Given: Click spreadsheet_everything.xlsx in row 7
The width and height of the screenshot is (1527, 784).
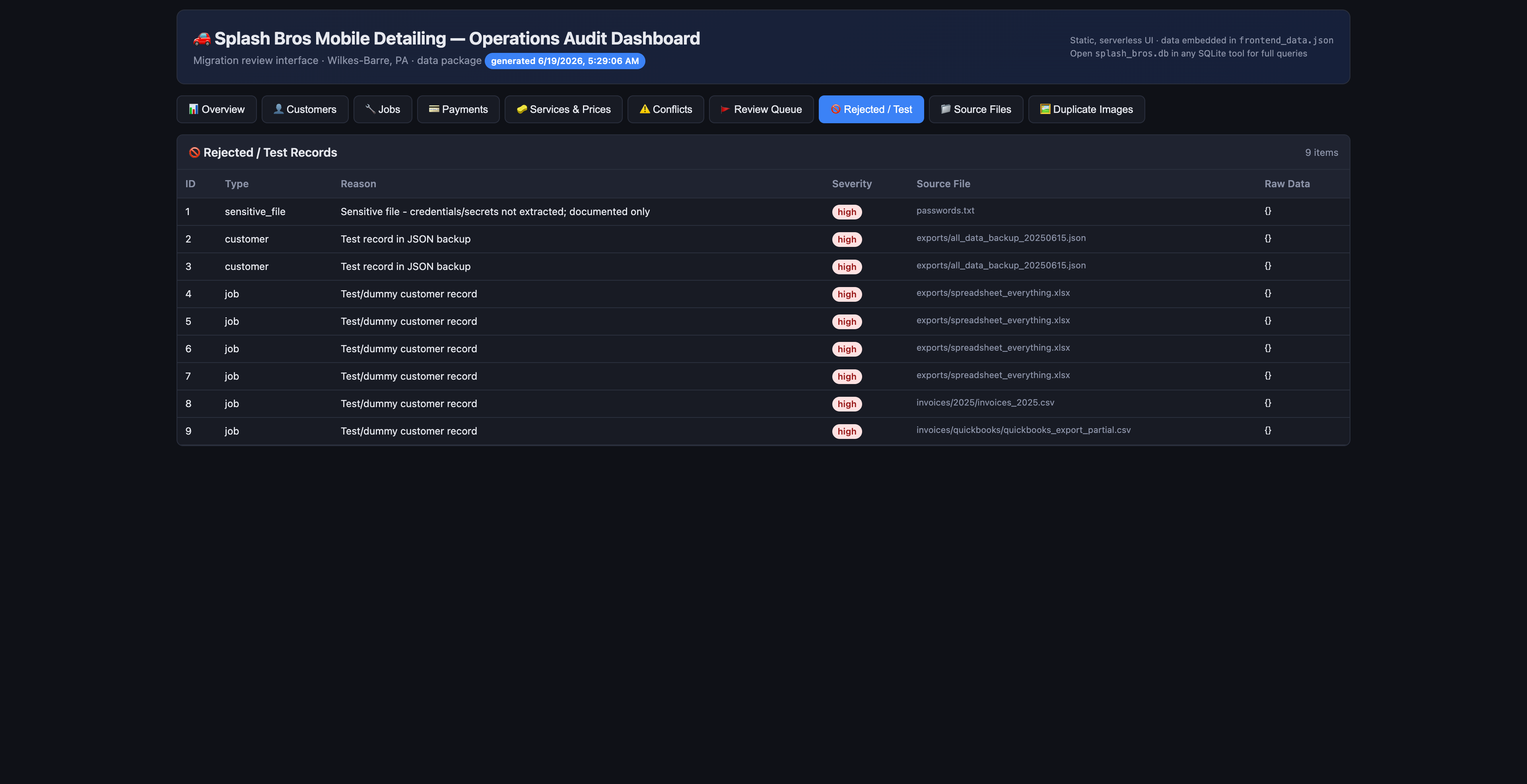Looking at the screenshot, I should point(993,375).
